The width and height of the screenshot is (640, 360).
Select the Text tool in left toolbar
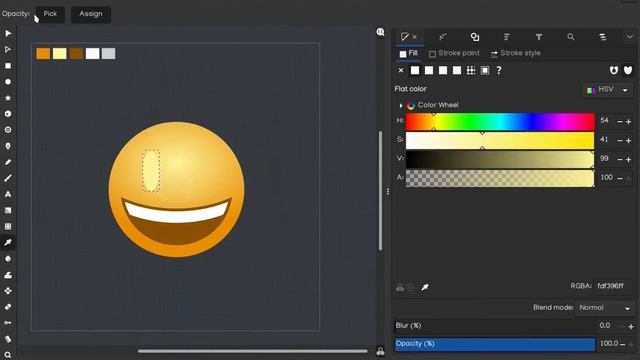click(x=8, y=194)
